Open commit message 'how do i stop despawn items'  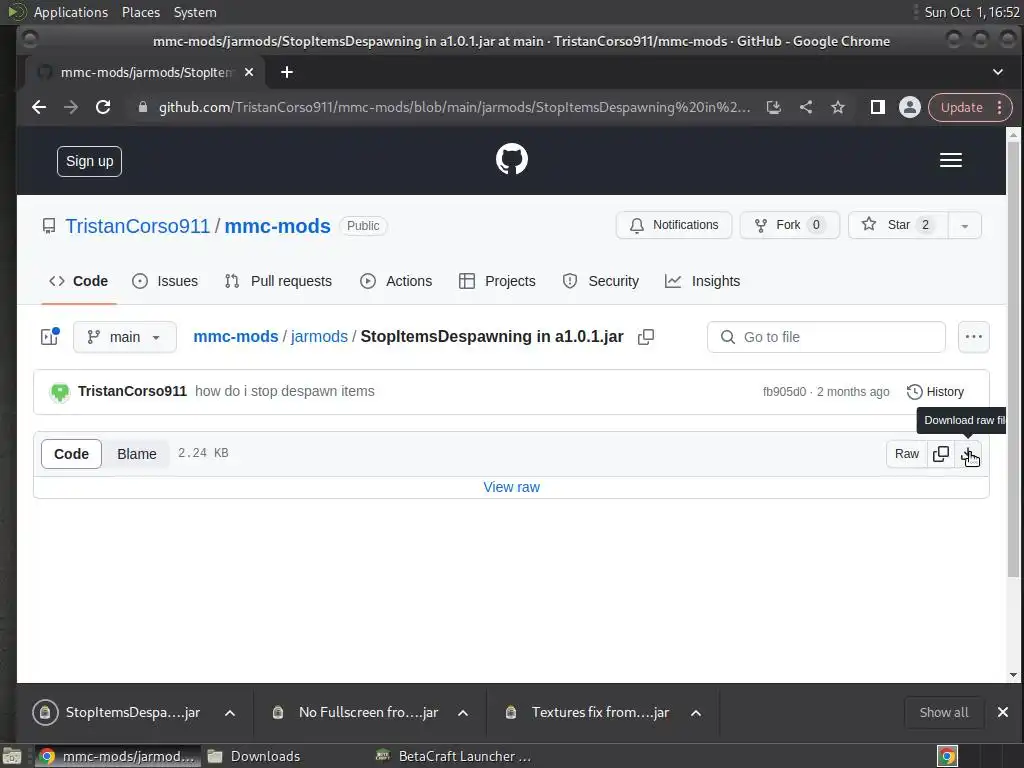tap(285, 392)
